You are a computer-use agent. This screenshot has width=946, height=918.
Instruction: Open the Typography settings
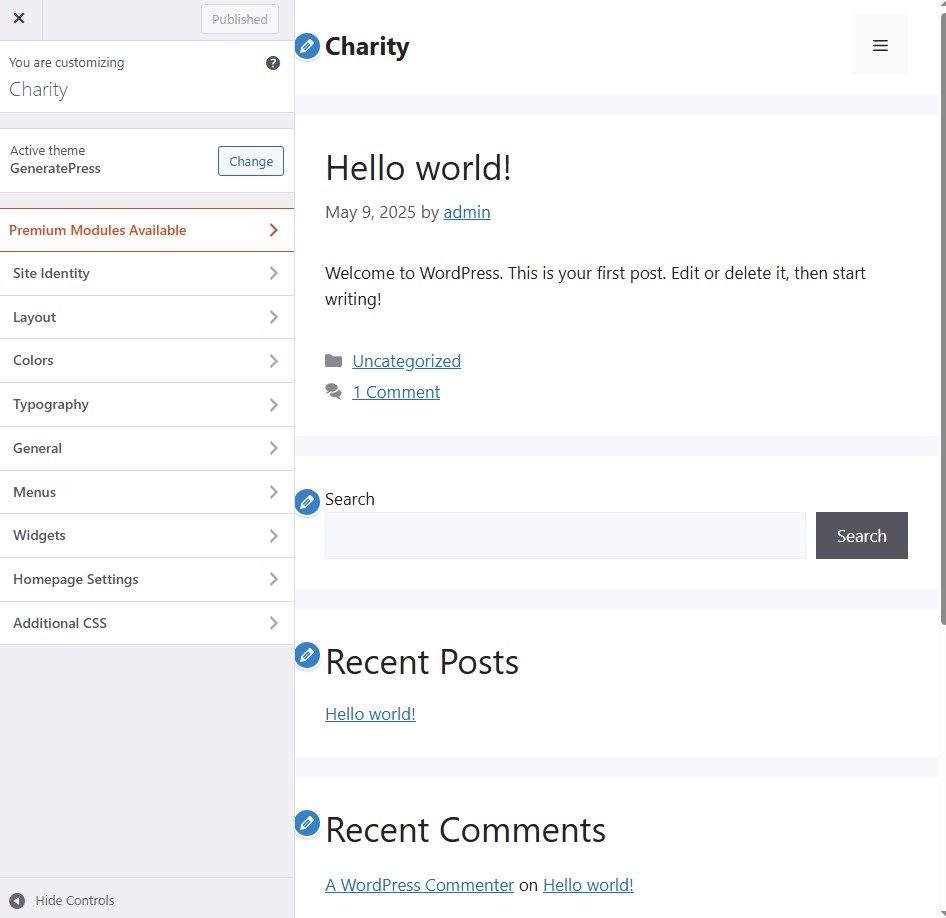[147, 404]
